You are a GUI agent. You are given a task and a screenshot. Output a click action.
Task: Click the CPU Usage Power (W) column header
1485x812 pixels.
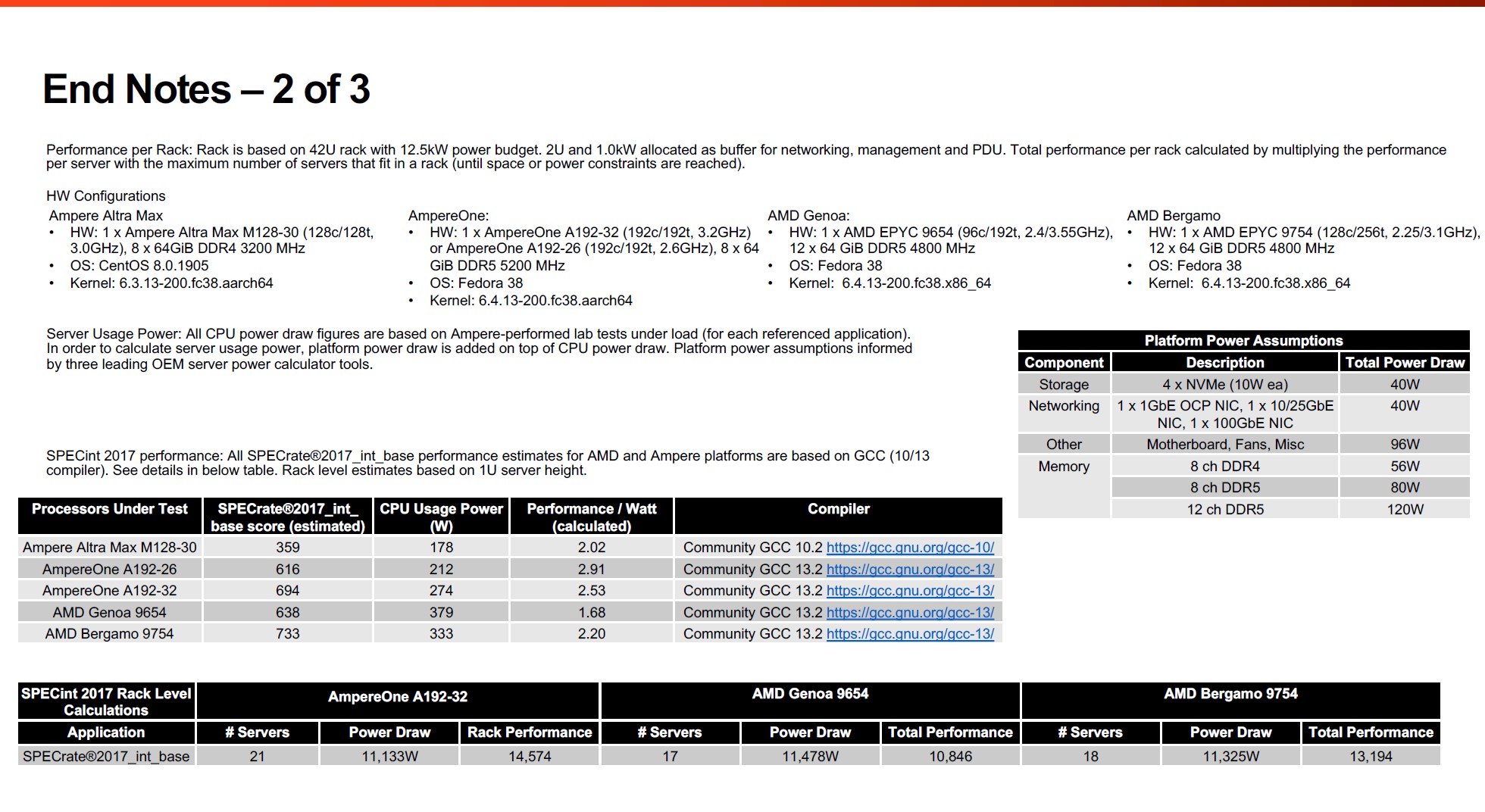click(441, 517)
